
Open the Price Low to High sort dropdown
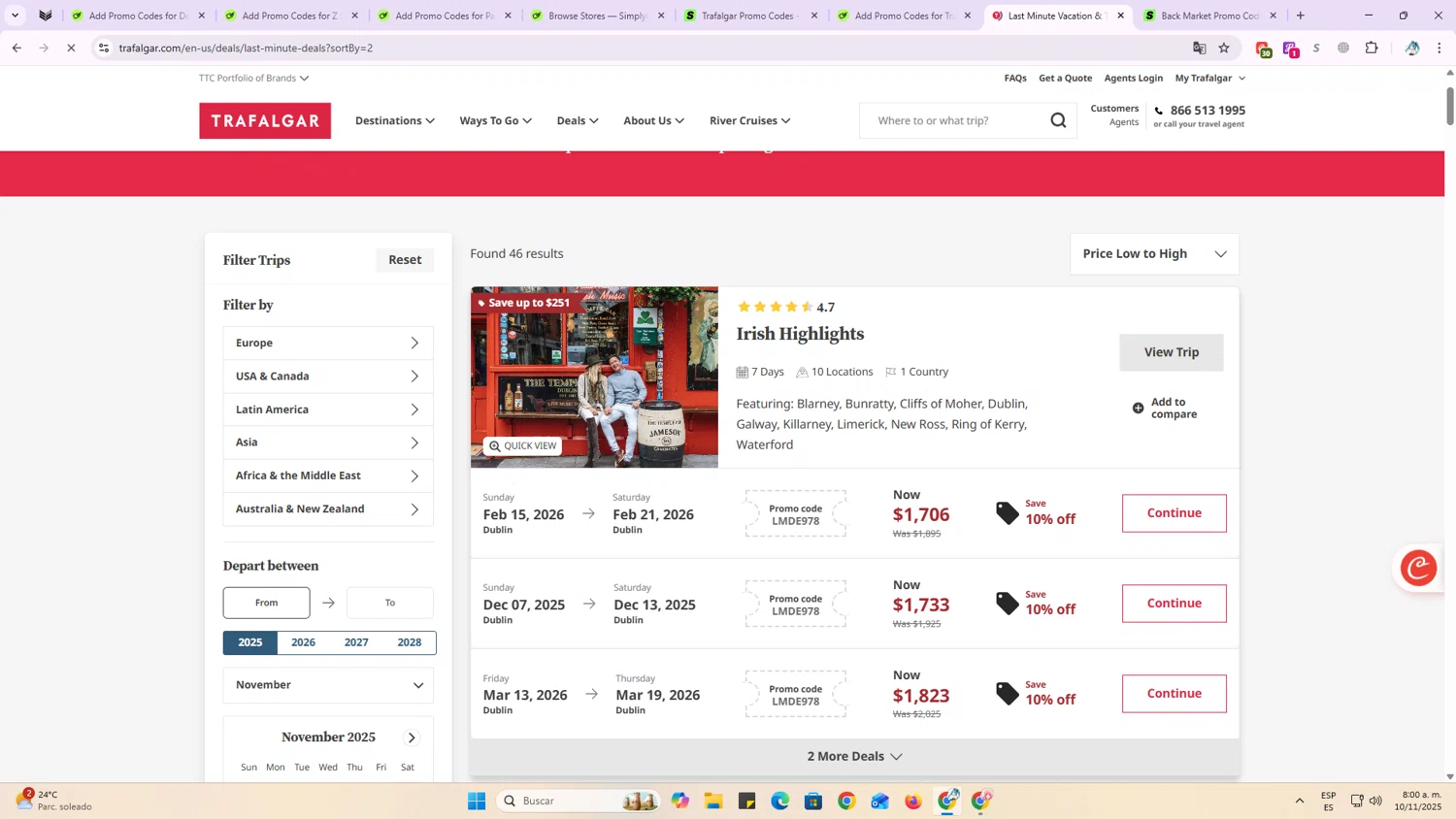pos(1154,254)
